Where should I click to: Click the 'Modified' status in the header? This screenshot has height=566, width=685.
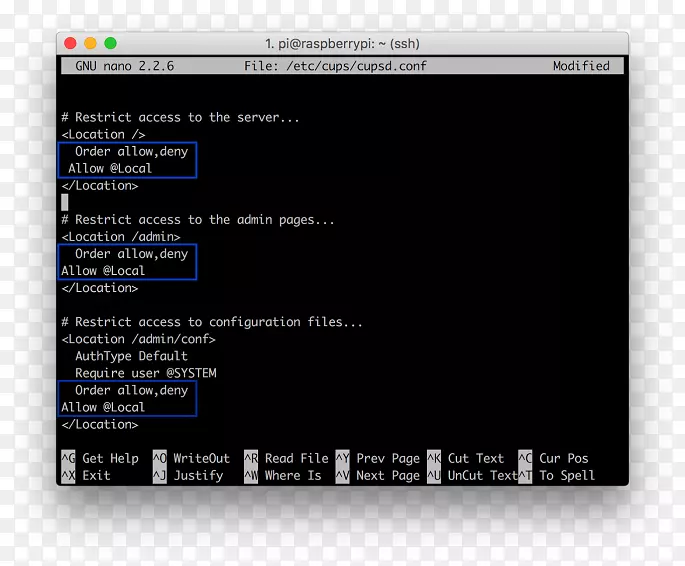point(581,66)
